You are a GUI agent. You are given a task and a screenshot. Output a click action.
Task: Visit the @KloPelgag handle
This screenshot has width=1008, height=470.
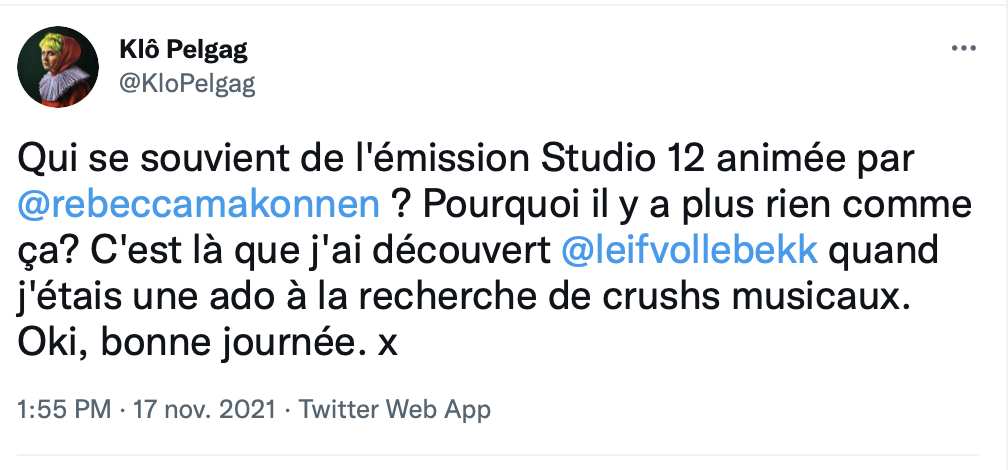187,84
